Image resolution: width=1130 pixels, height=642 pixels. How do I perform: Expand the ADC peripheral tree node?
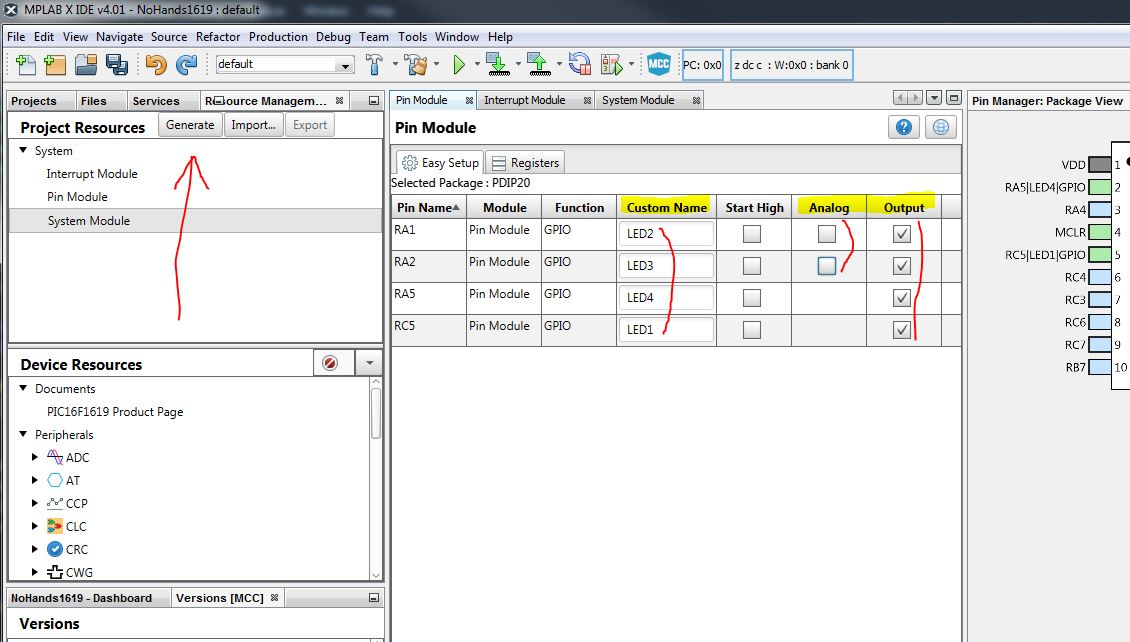pyautogui.click(x=36, y=458)
